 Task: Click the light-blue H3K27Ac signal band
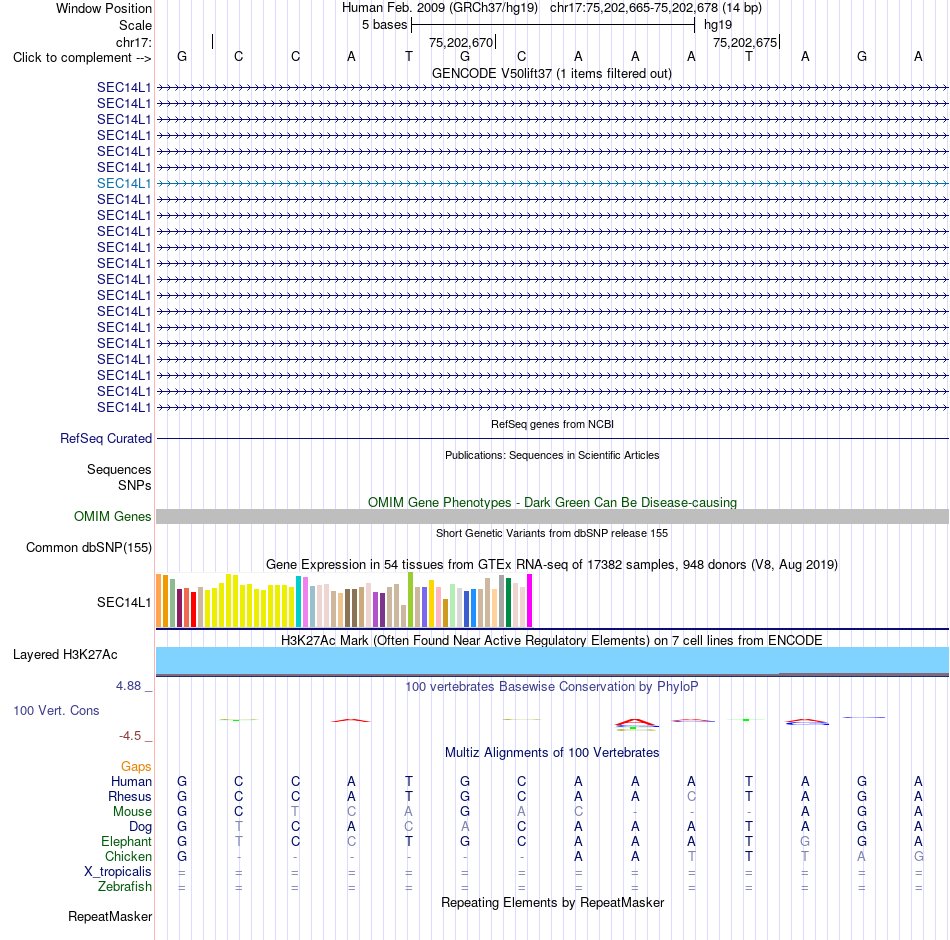click(x=552, y=661)
